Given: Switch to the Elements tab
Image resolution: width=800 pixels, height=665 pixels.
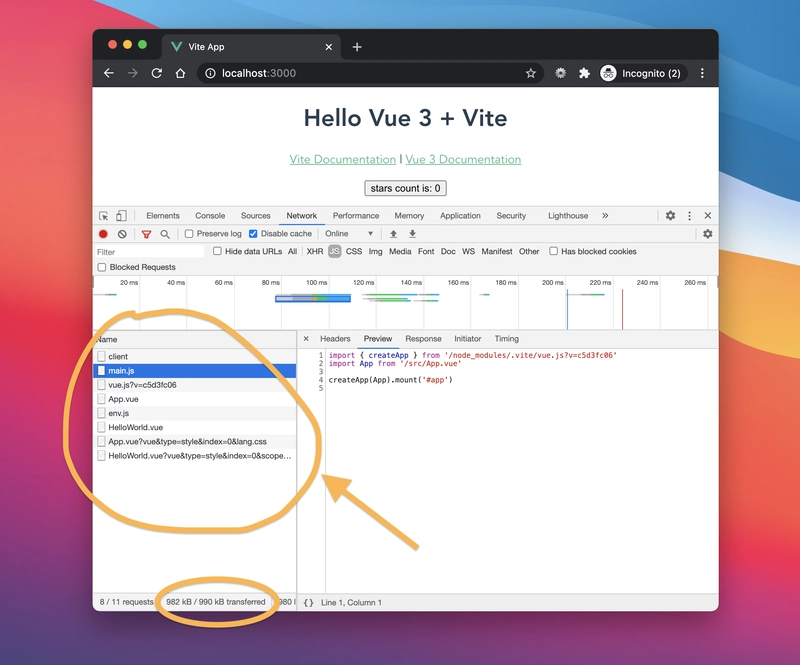Looking at the screenshot, I should point(163,216).
